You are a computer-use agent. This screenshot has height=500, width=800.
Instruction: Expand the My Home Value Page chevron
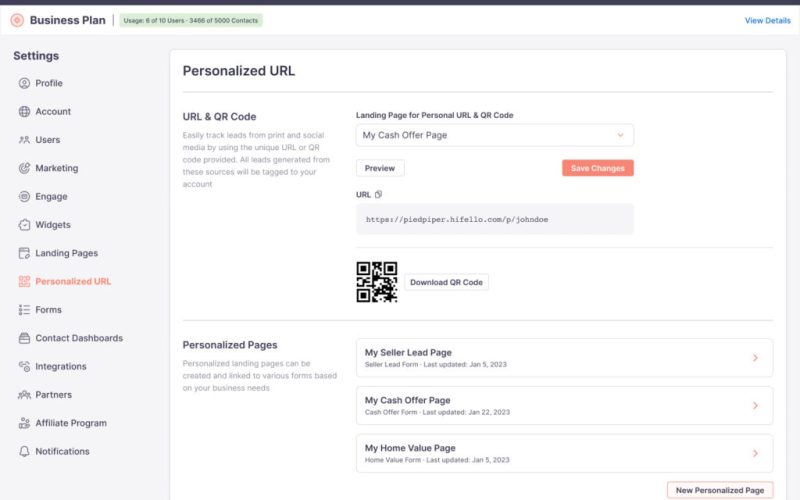pyautogui.click(x=755, y=453)
